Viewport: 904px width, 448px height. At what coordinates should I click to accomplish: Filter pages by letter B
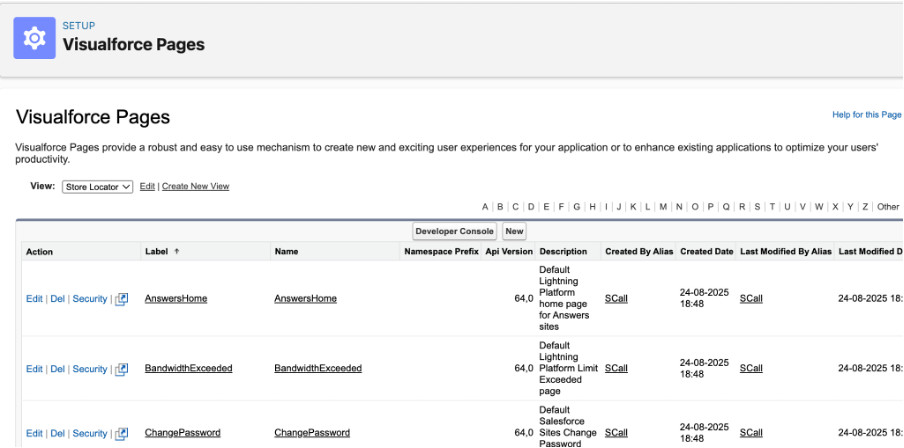[500, 206]
